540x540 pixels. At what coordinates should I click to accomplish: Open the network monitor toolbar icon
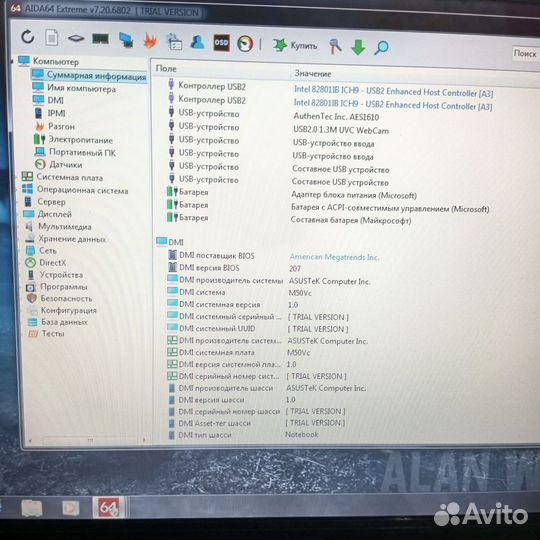(x=126, y=40)
